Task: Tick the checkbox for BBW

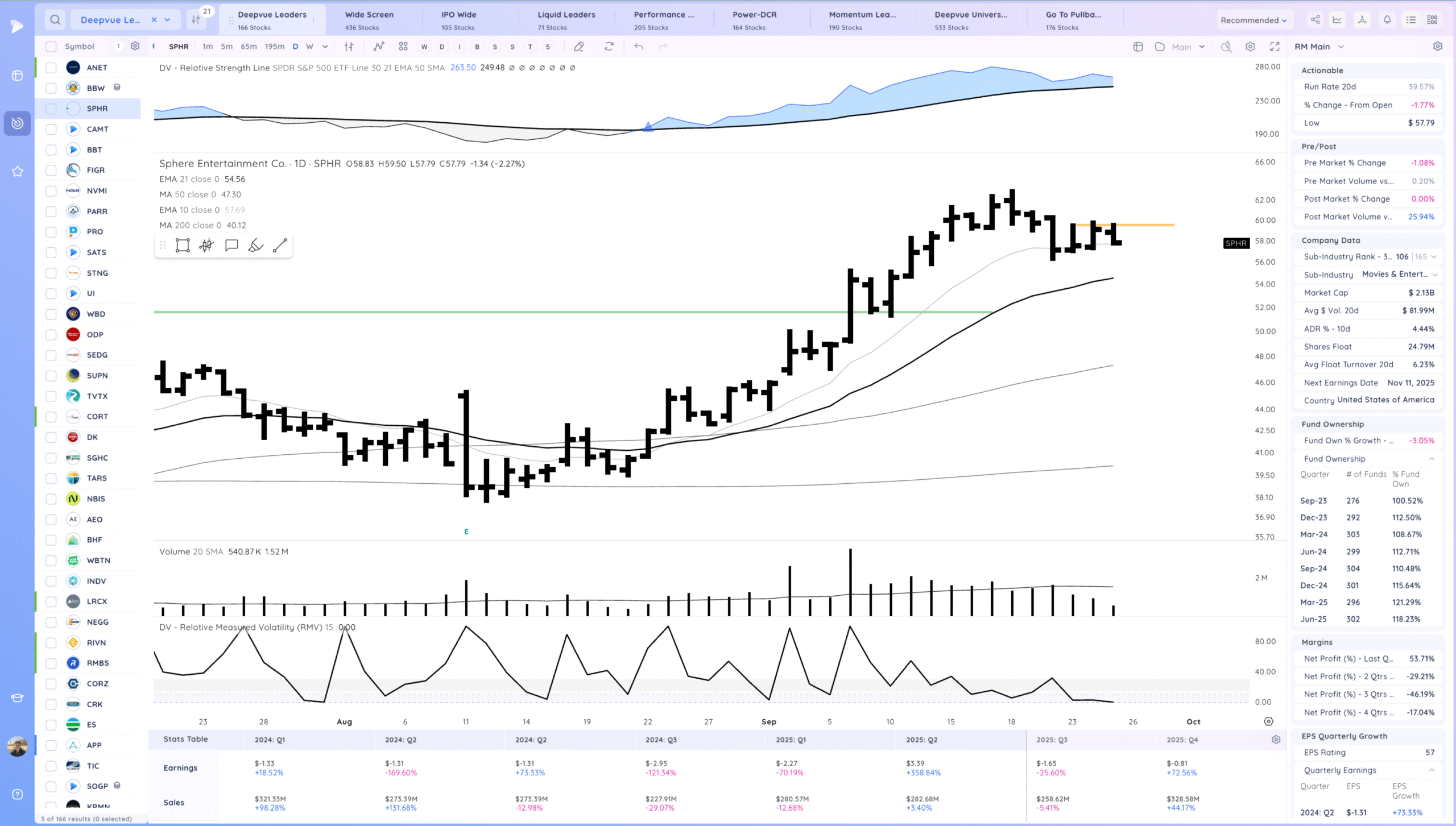Action: pyautogui.click(x=51, y=88)
